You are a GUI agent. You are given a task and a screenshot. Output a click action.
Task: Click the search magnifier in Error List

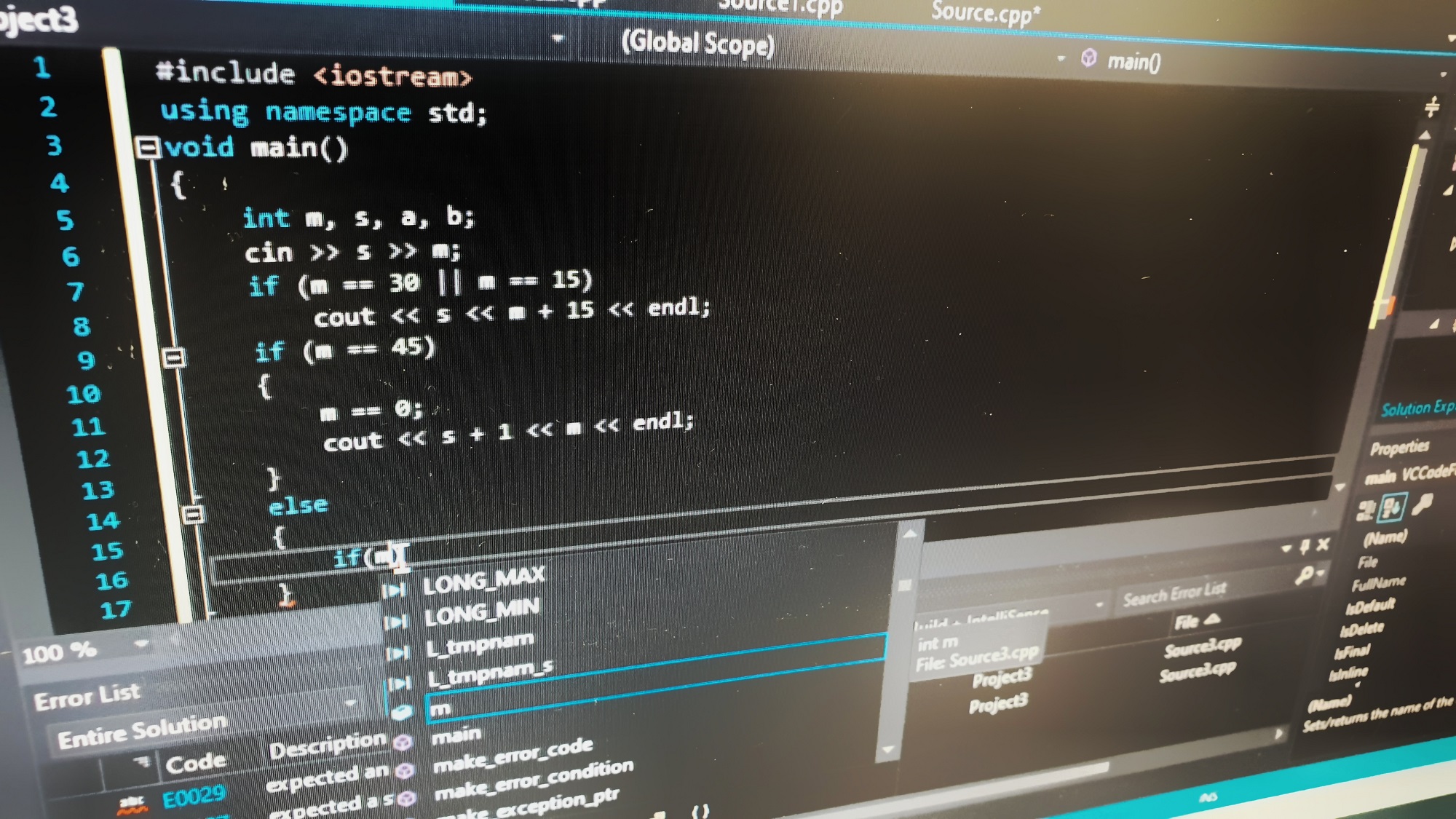[x=1304, y=576]
